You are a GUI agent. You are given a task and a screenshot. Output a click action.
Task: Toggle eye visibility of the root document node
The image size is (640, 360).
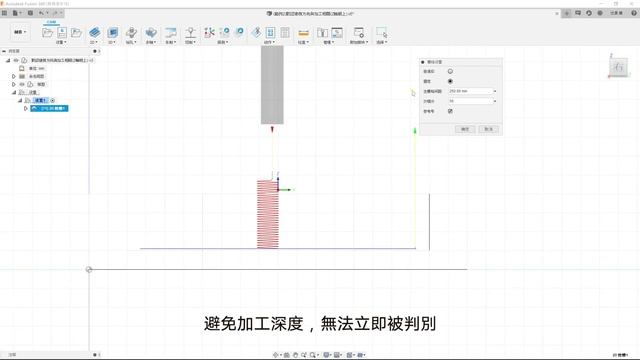tap(16, 60)
